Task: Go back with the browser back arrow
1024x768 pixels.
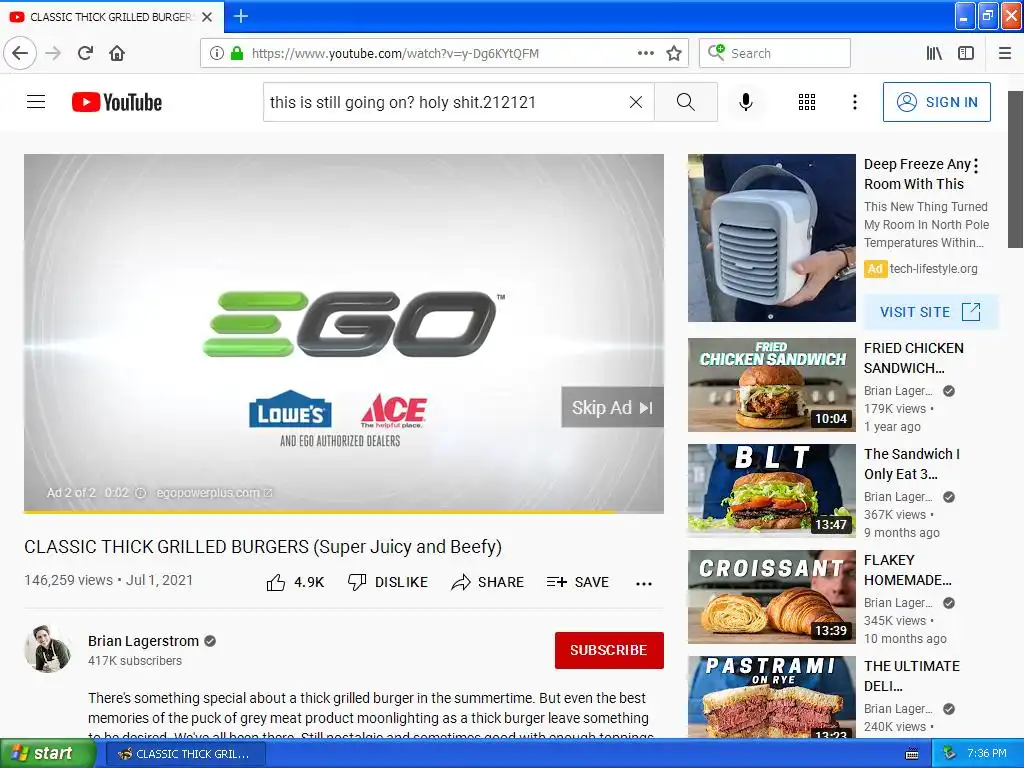Action: click(x=20, y=53)
